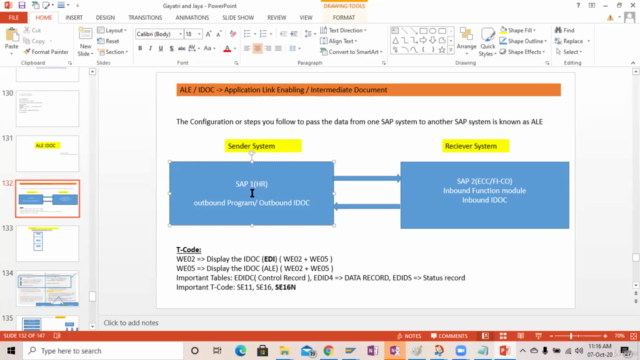
Task: Open Microsoft Edge from the taskbar
Action: [240, 351]
